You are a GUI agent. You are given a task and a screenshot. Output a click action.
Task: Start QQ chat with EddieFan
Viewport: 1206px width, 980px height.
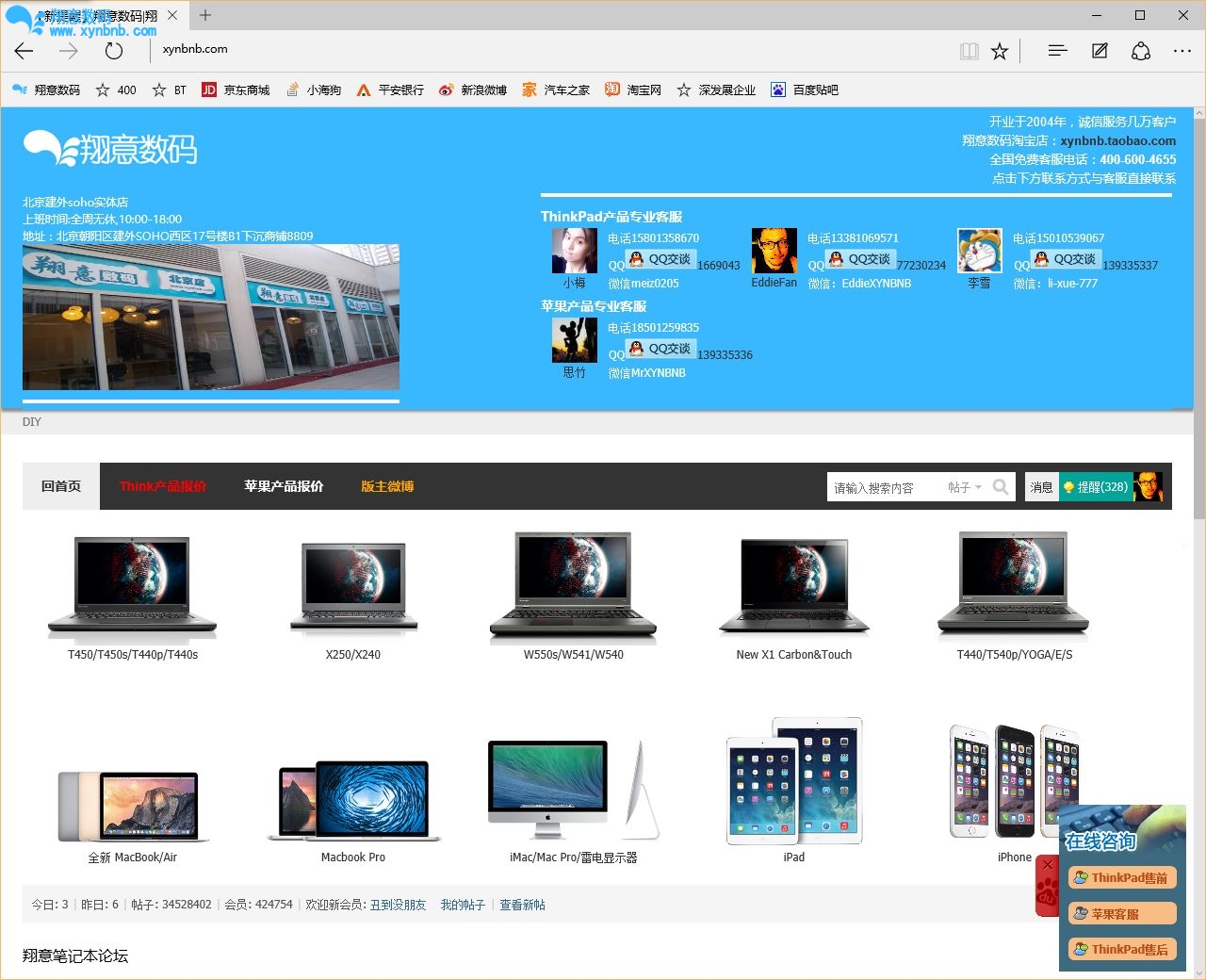859,259
